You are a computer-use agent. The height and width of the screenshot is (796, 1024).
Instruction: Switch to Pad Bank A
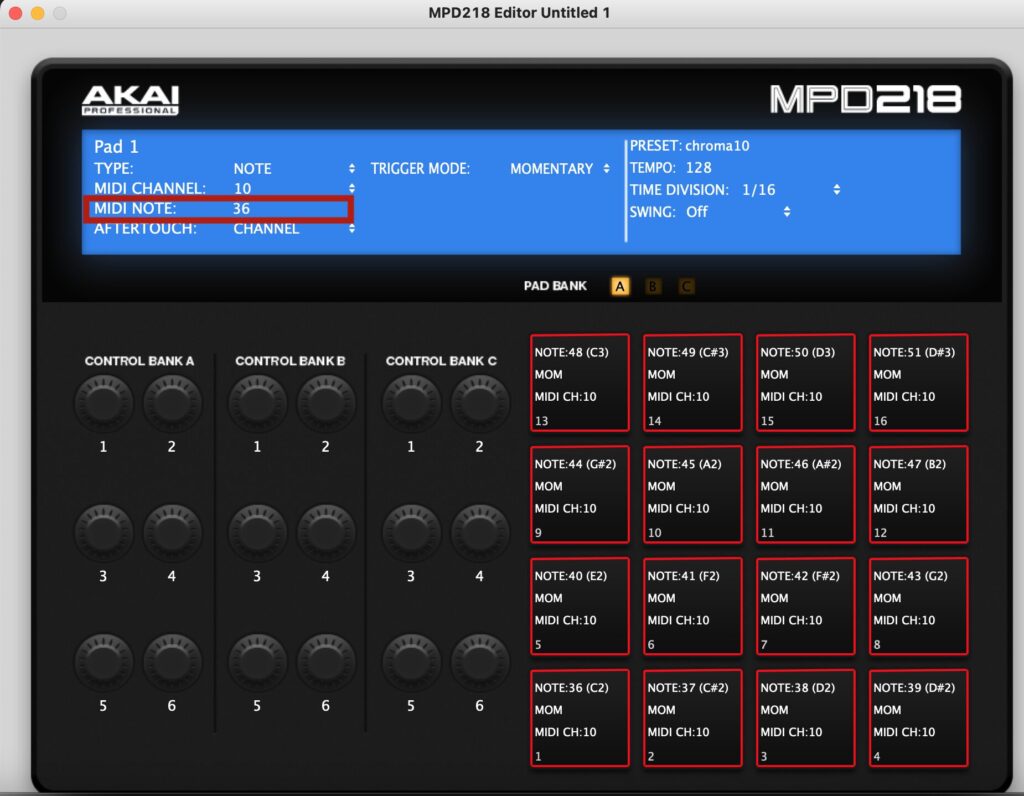coord(620,286)
